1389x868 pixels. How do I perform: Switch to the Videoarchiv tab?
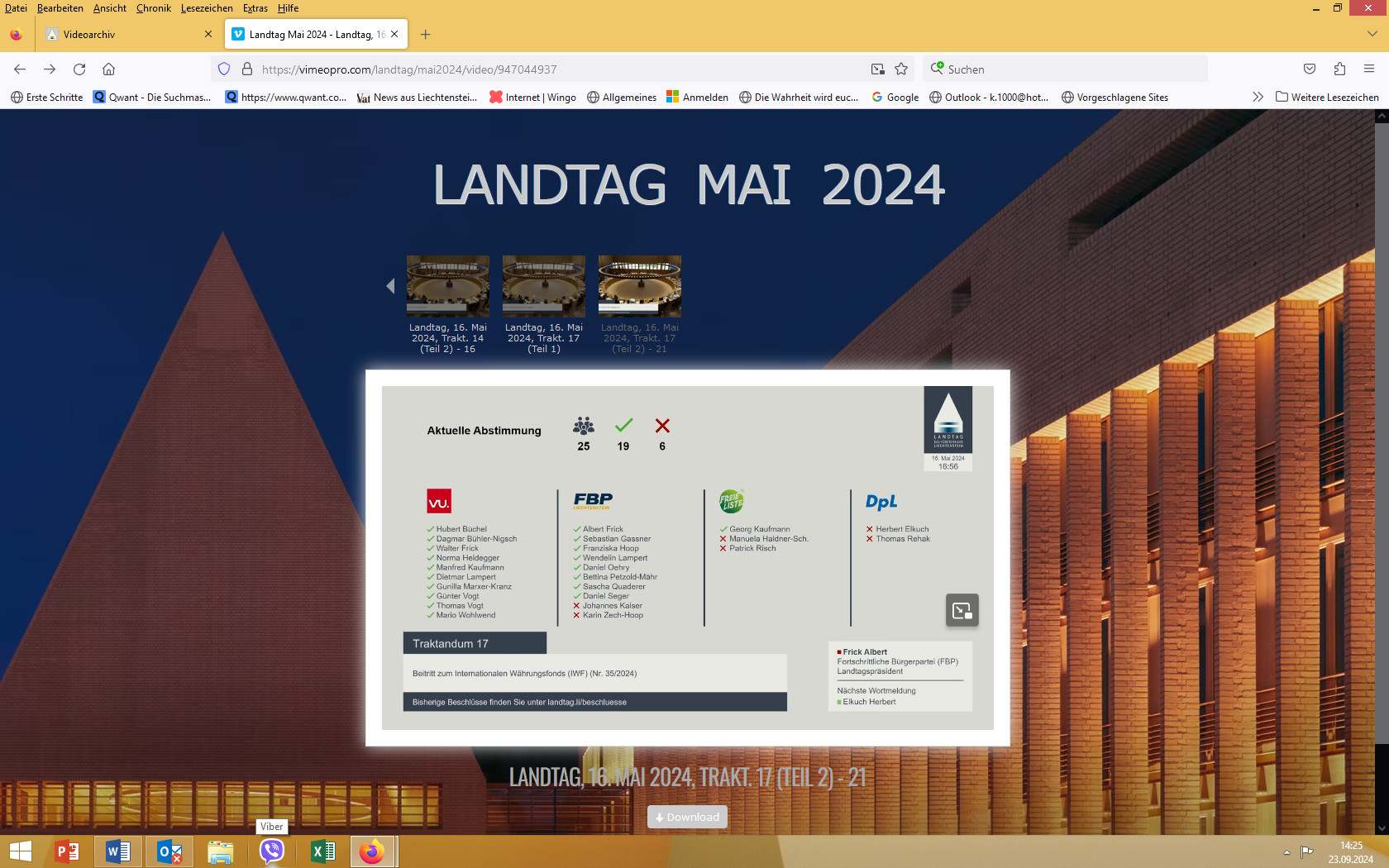click(124, 35)
